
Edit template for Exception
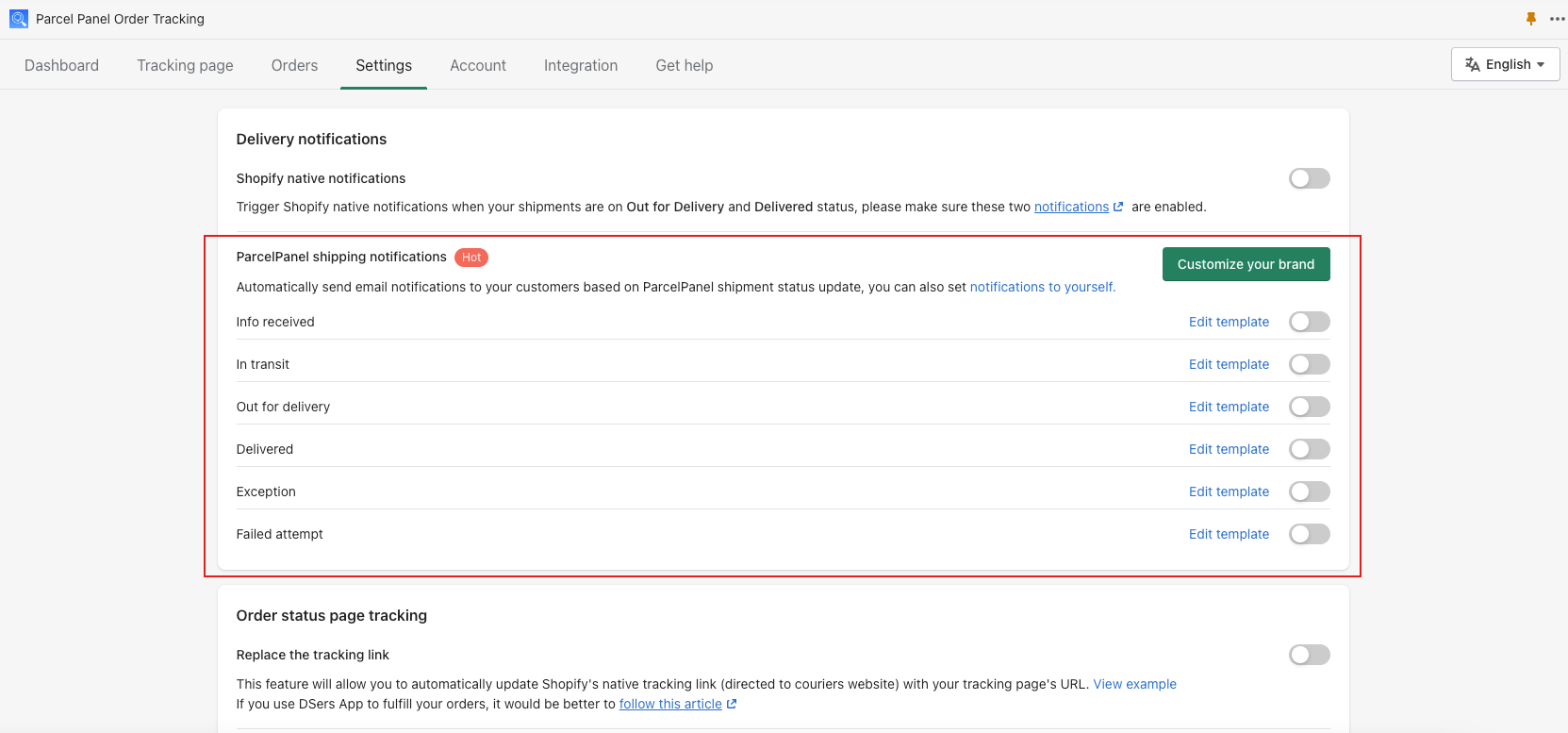[x=1229, y=491]
